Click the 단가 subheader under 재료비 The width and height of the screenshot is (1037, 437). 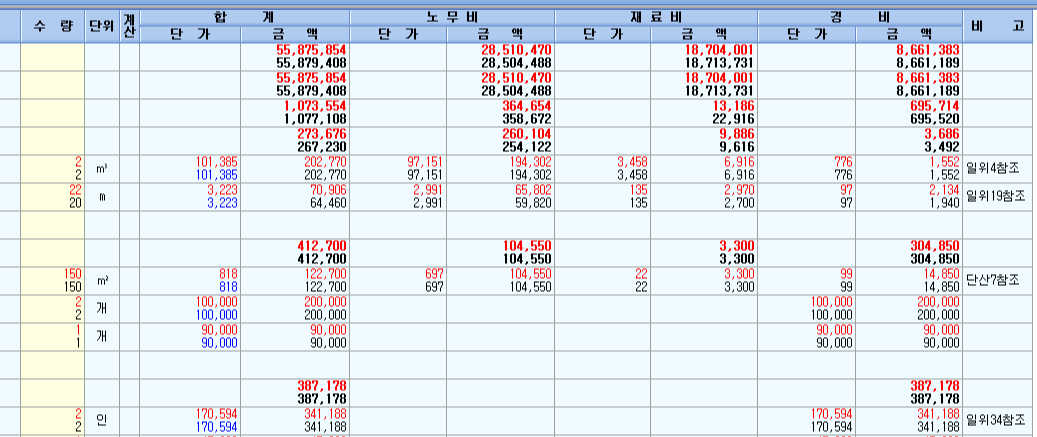pos(602,35)
